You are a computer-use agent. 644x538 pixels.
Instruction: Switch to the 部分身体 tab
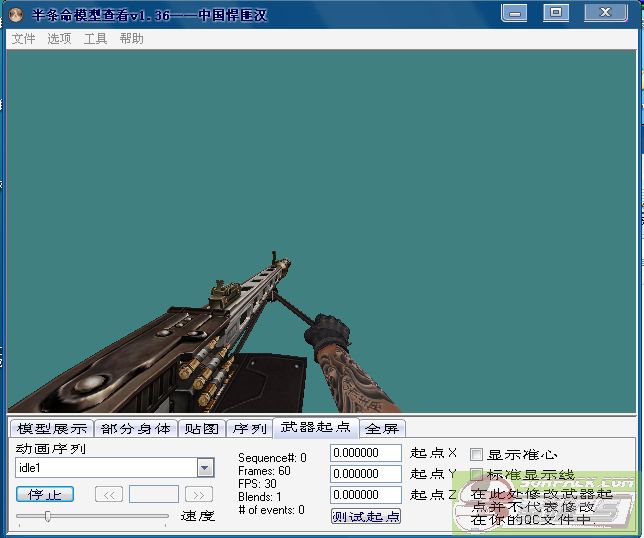coord(136,428)
